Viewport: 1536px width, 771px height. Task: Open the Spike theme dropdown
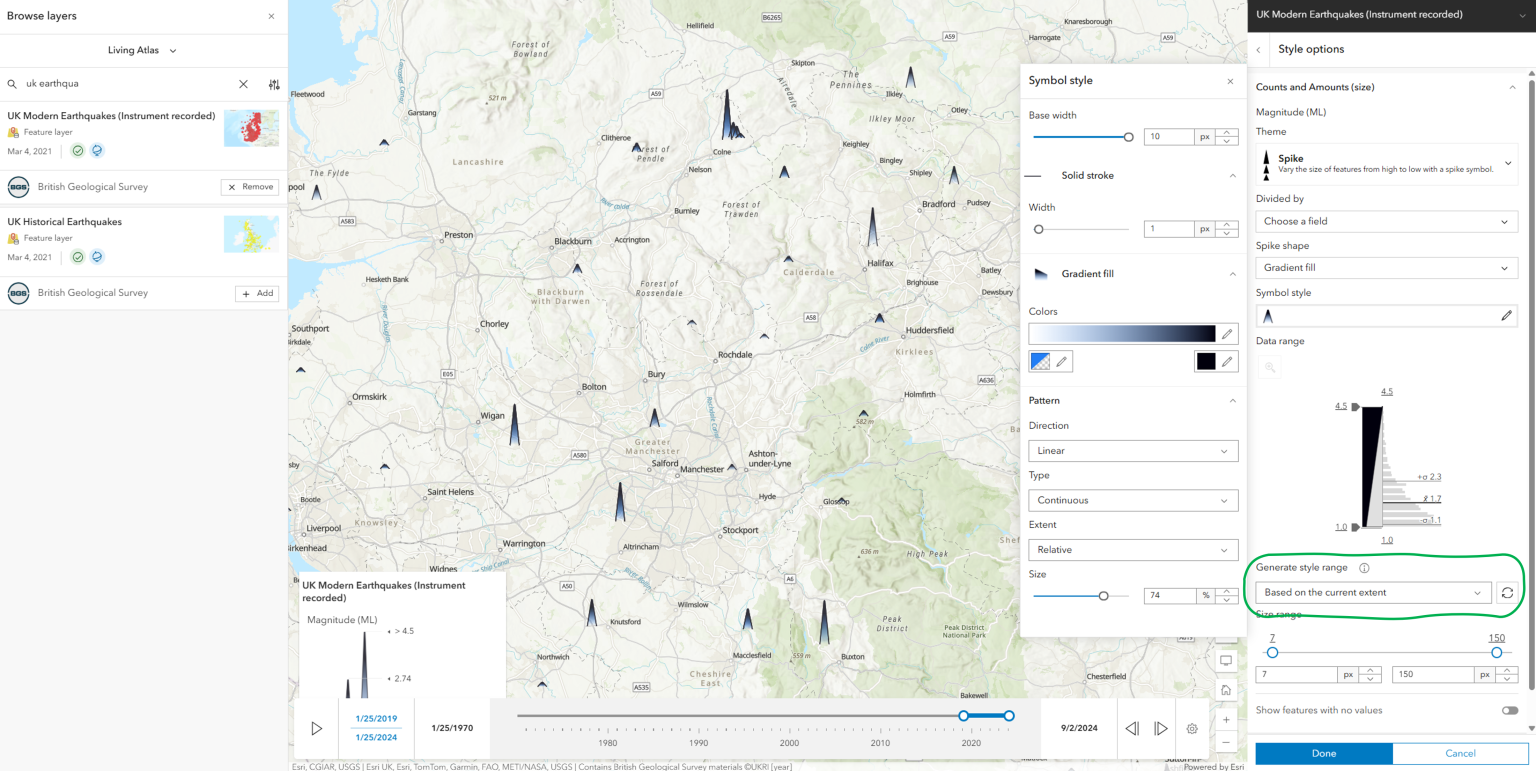1387,164
